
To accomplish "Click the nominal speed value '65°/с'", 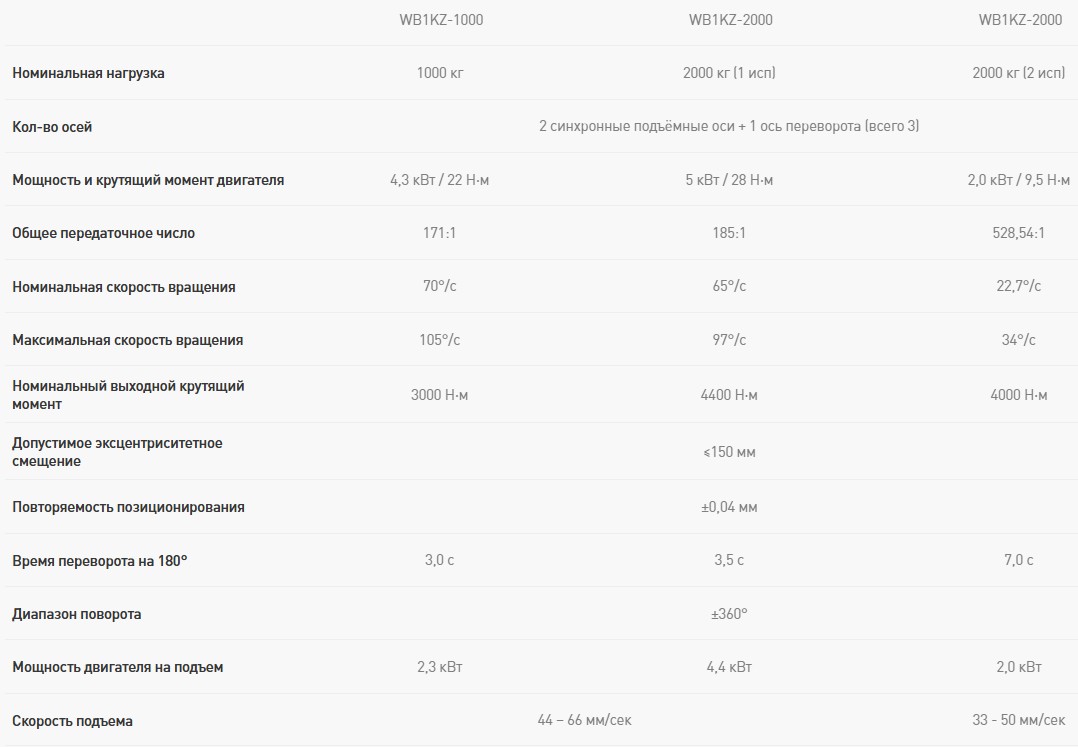I will [x=729, y=286].
